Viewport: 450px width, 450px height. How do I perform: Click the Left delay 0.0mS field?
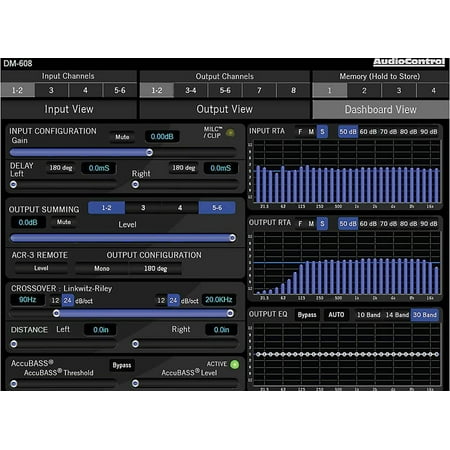pyautogui.click(x=99, y=168)
